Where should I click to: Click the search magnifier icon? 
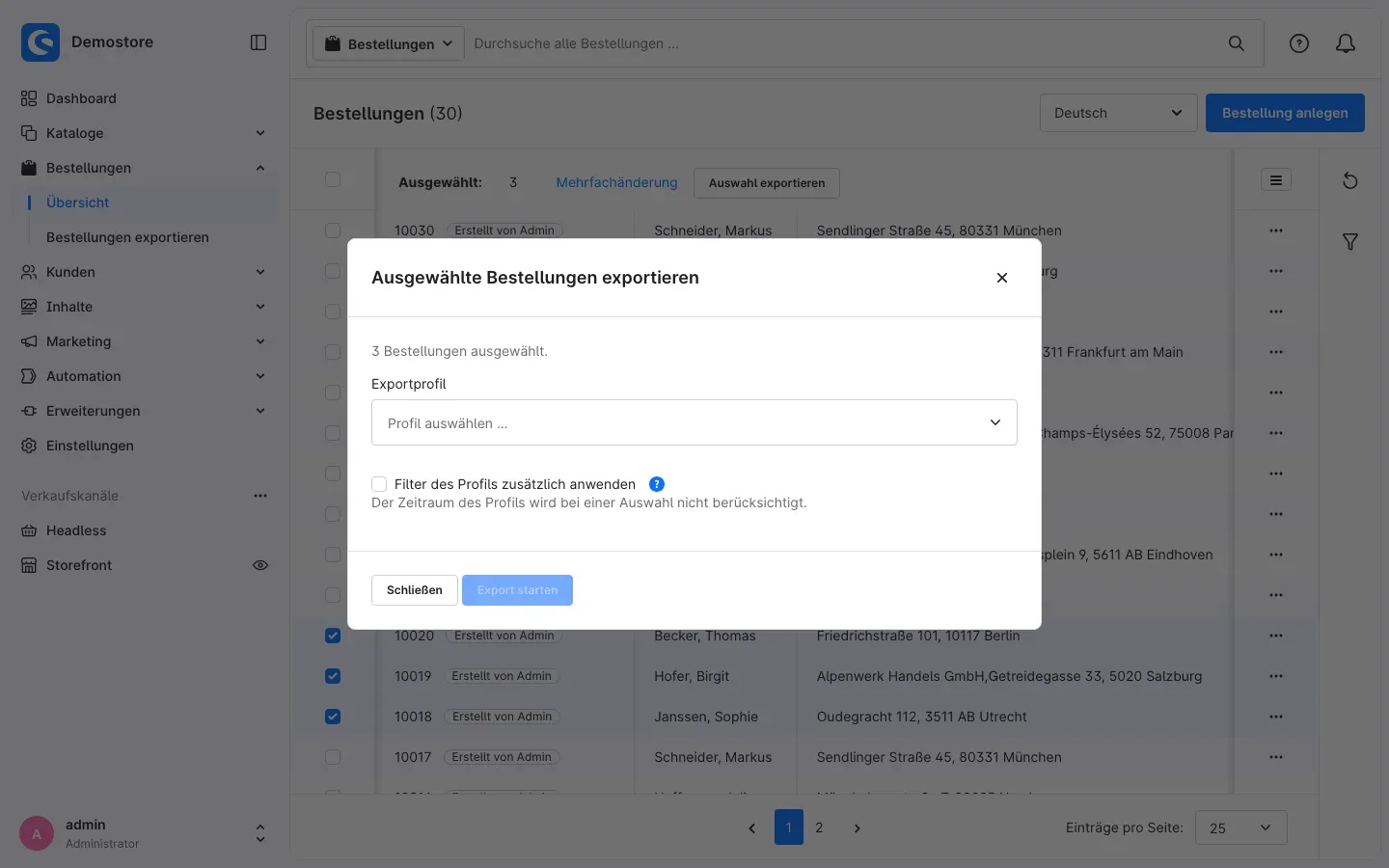click(x=1237, y=43)
